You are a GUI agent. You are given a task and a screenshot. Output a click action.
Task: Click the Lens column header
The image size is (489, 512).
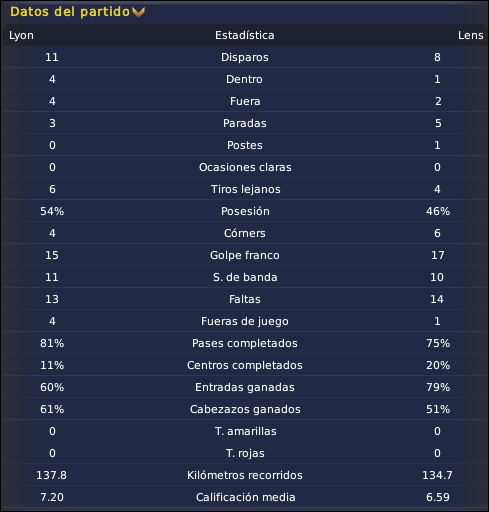coord(470,35)
